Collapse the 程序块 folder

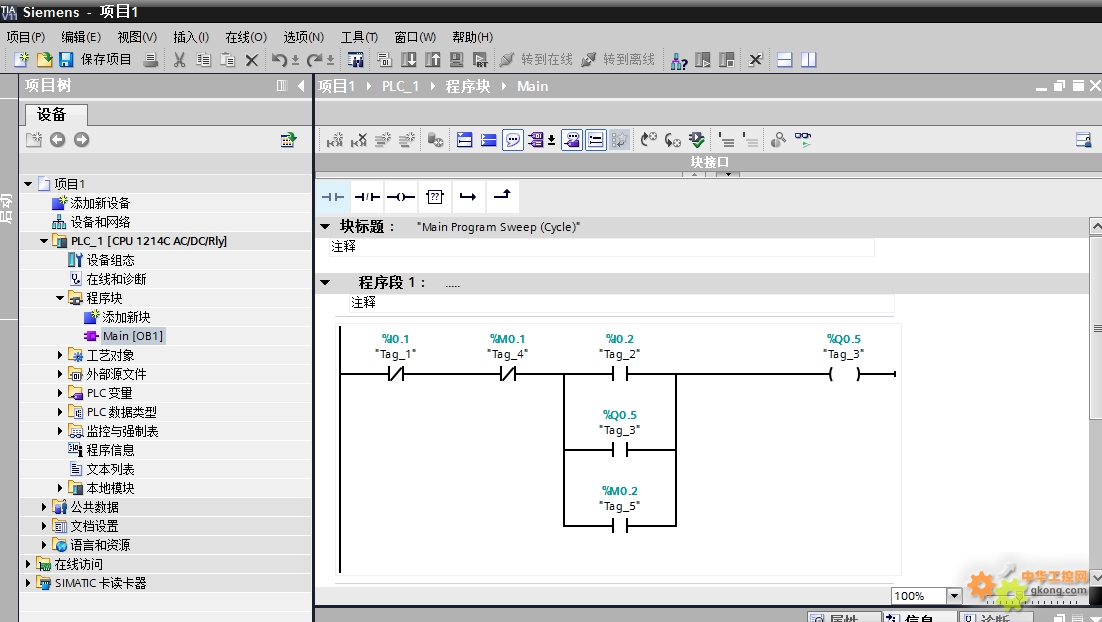tap(60, 298)
